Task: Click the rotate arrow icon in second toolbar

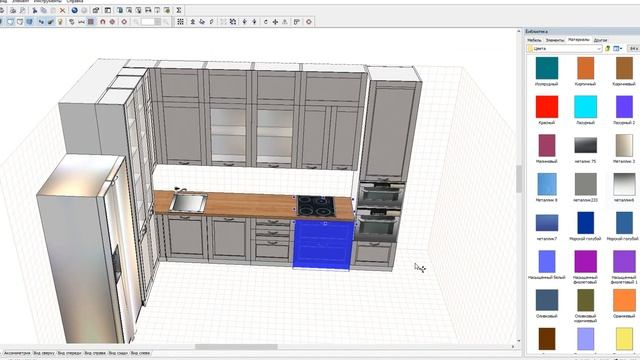Action: point(266,22)
